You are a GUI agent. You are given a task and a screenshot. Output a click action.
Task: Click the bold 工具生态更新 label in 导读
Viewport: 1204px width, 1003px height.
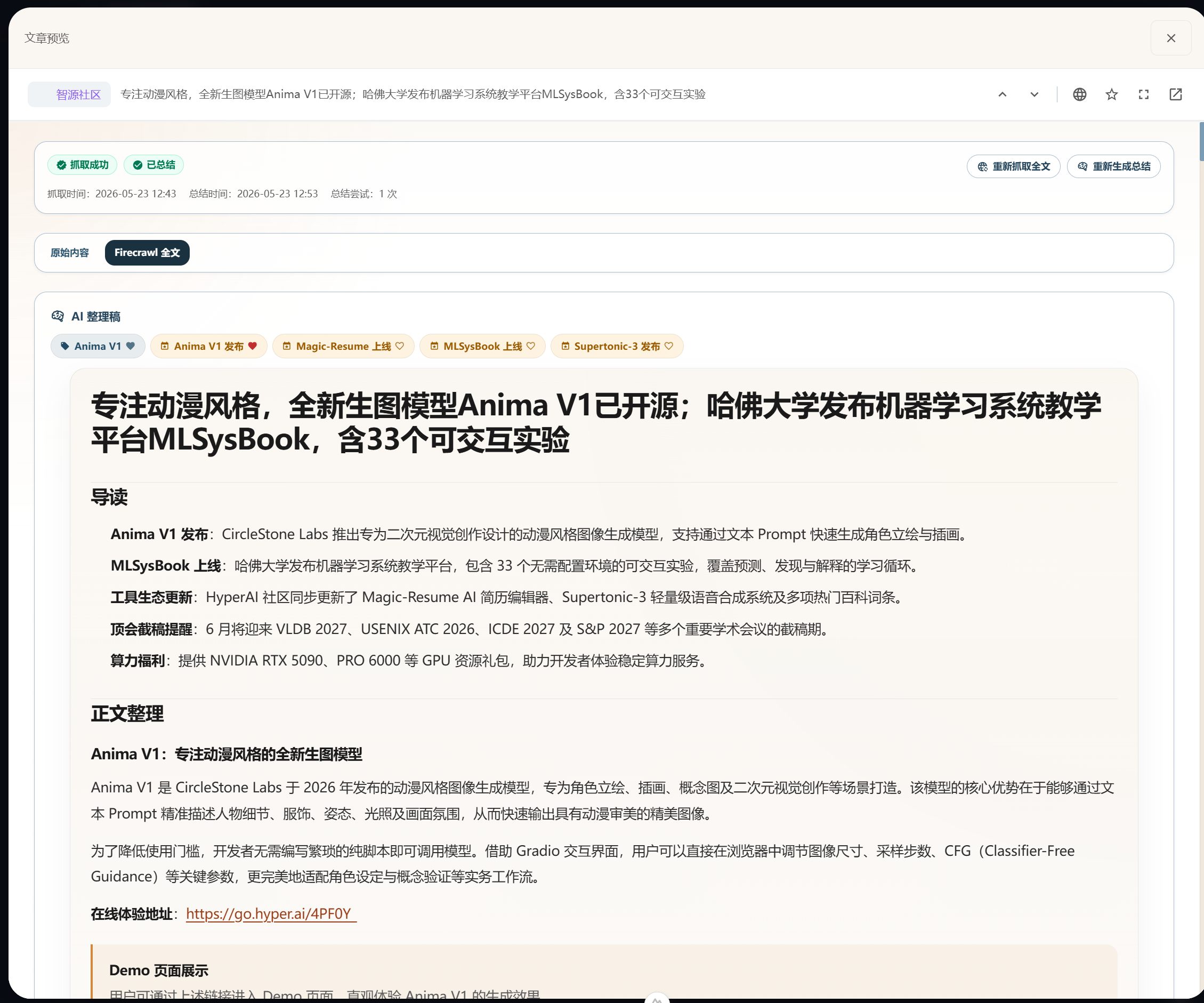[x=151, y=597]
